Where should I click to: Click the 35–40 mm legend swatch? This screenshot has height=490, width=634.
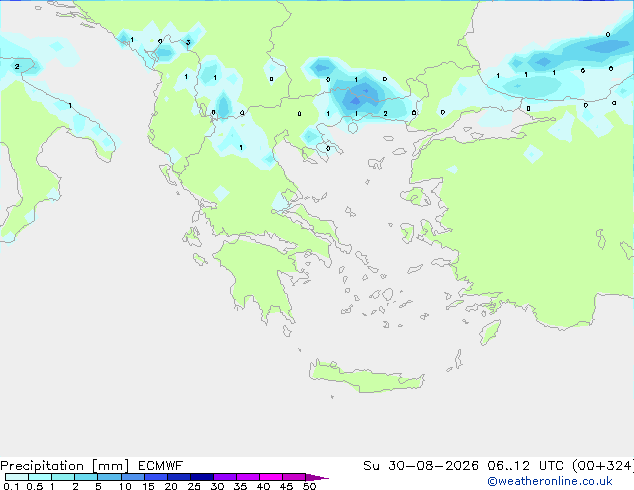(248, 477)
